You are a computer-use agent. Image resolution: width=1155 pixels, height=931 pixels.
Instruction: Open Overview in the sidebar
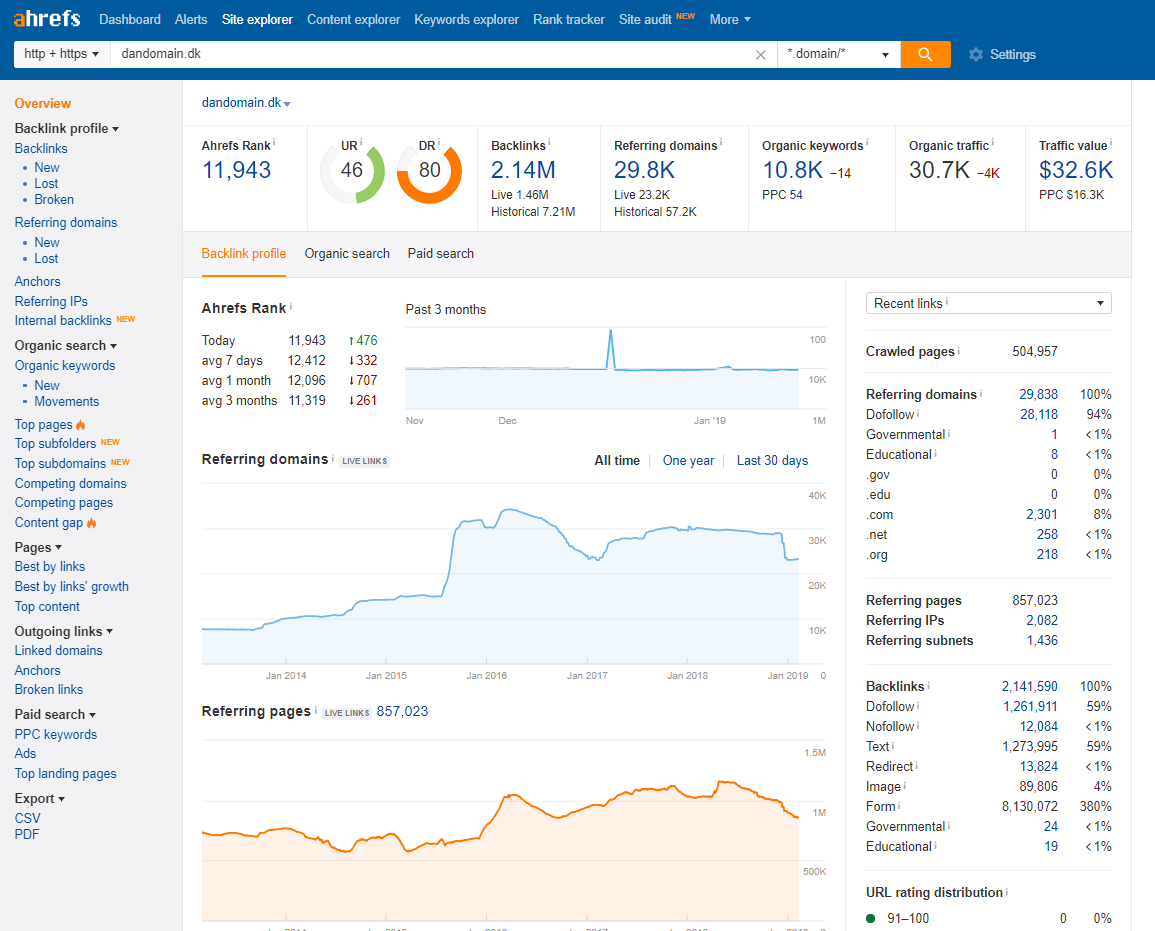click(x=43, y=104)
